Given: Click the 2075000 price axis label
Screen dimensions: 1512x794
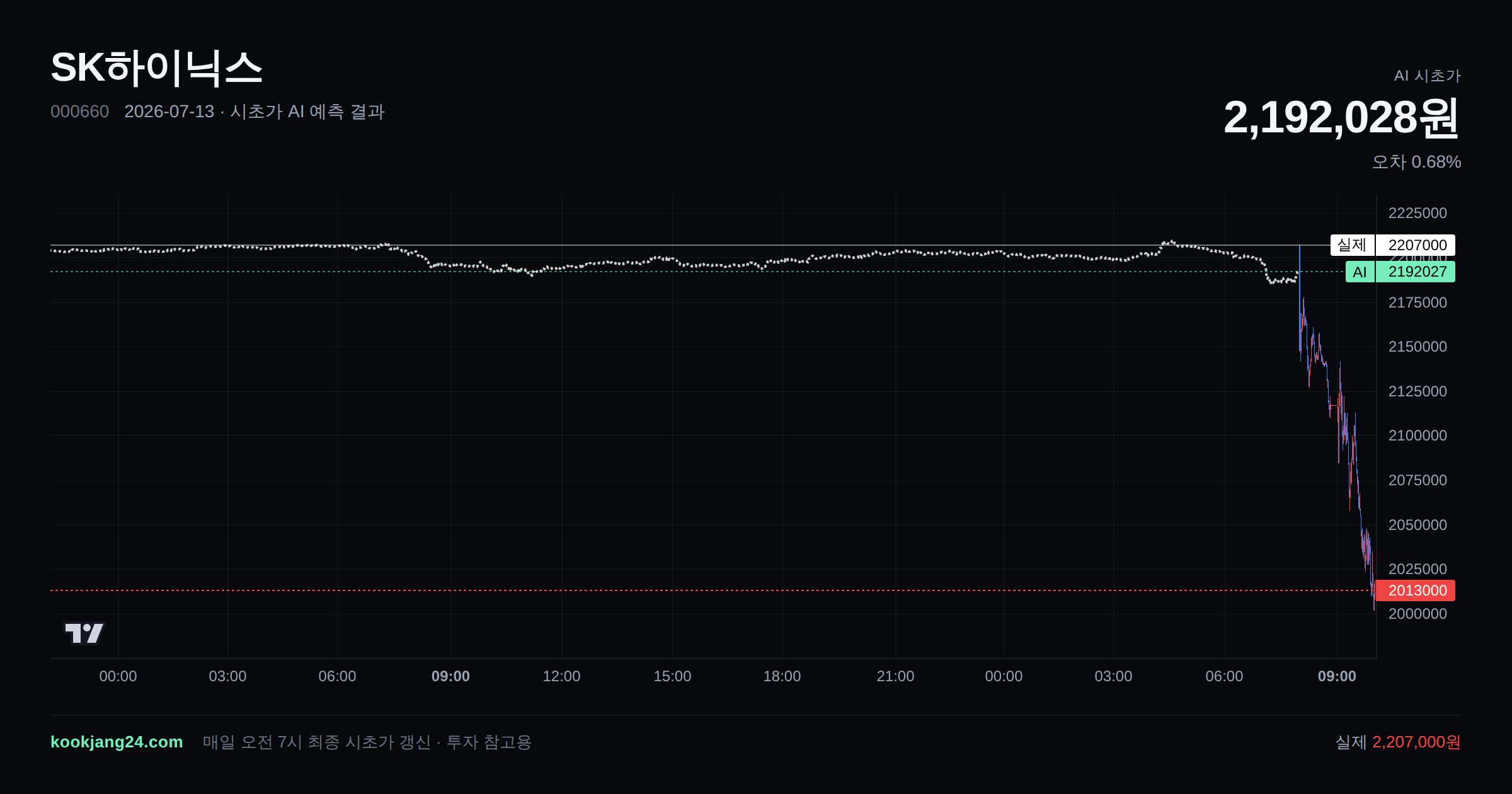Looking at the screenshot, I should [x=1417, y=480].
